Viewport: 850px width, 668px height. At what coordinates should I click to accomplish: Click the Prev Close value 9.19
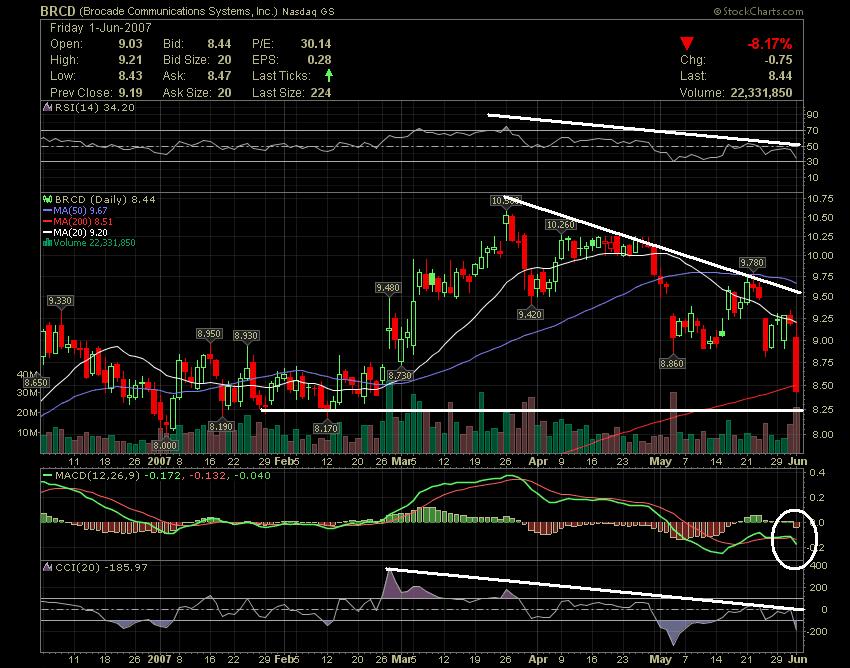pos(131,93)
